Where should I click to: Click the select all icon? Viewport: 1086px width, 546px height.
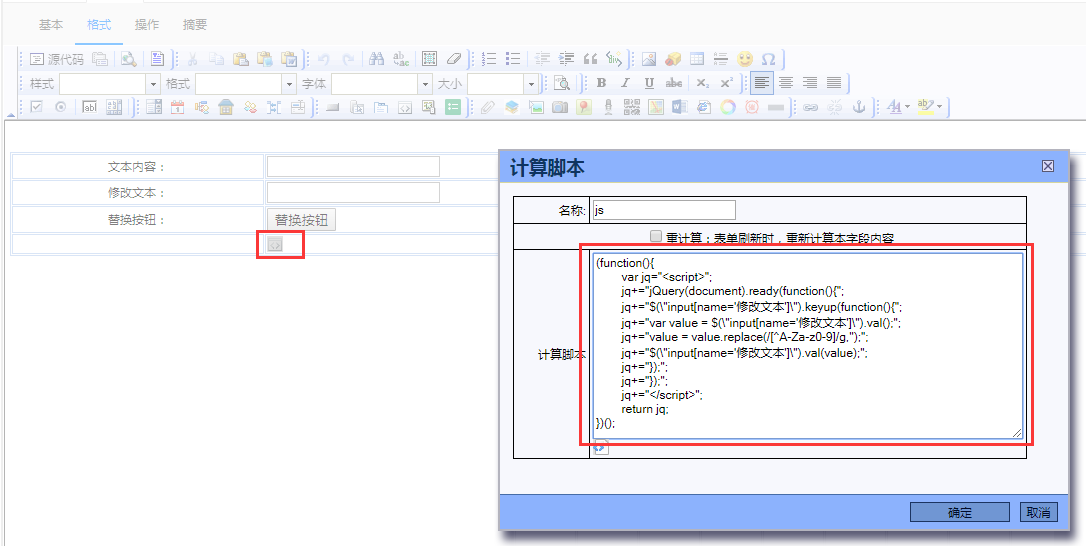coord(429,59)
